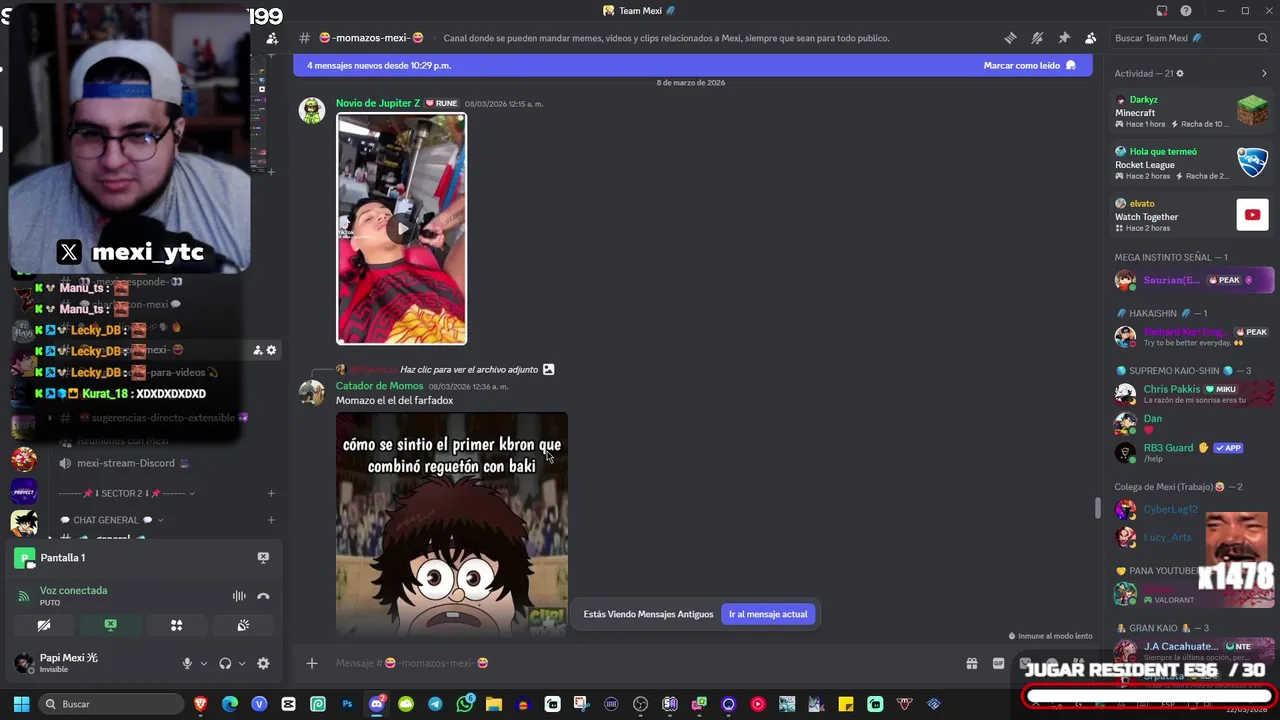The width and height of the screenshot is (1280, 720).
Task: Open the gift icon in message bar
Action: click(x=971, y=663)
